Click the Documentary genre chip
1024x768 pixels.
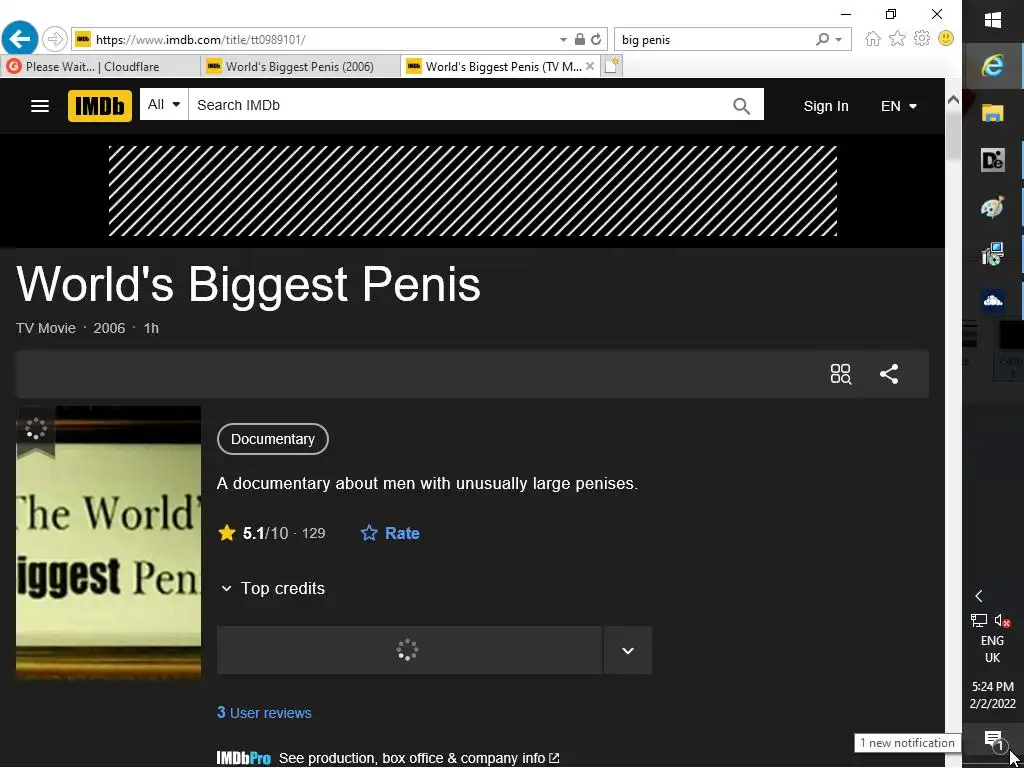point(272,439)
